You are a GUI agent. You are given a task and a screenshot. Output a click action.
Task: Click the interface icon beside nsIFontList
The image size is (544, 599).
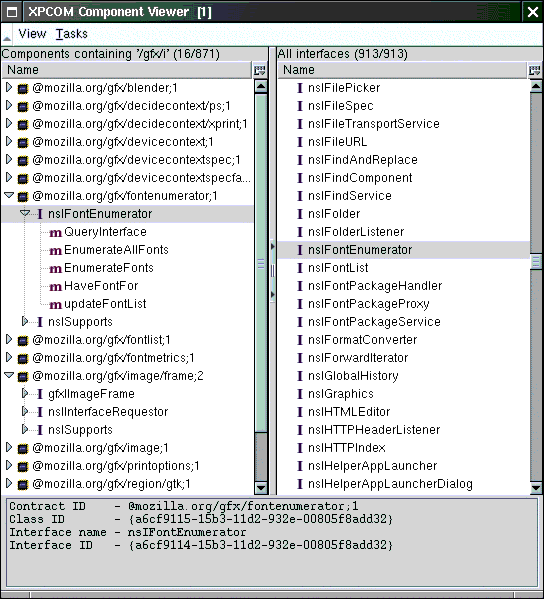[300, 268]
